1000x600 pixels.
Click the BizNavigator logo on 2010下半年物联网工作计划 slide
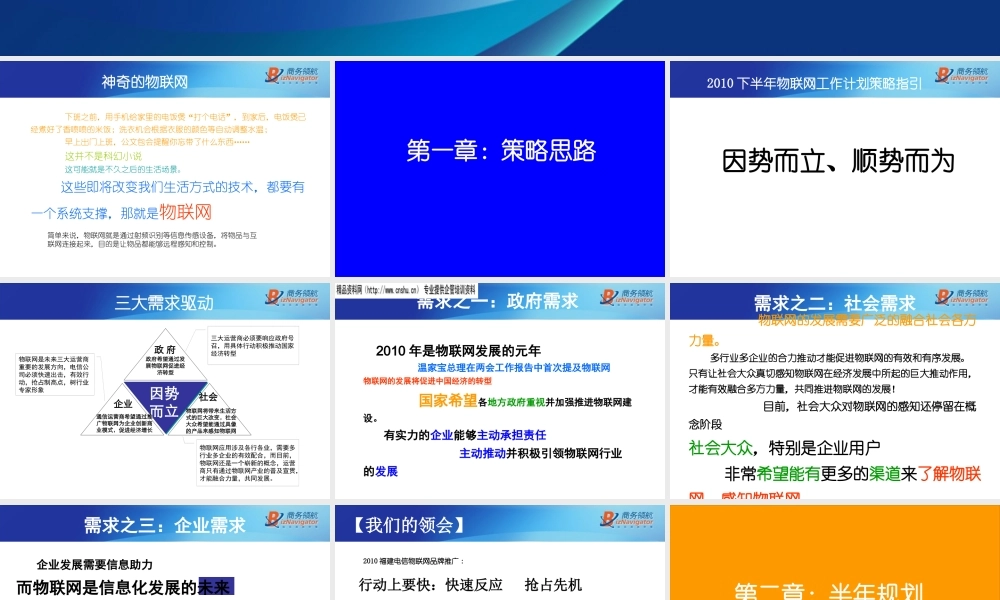coord(962,76)
